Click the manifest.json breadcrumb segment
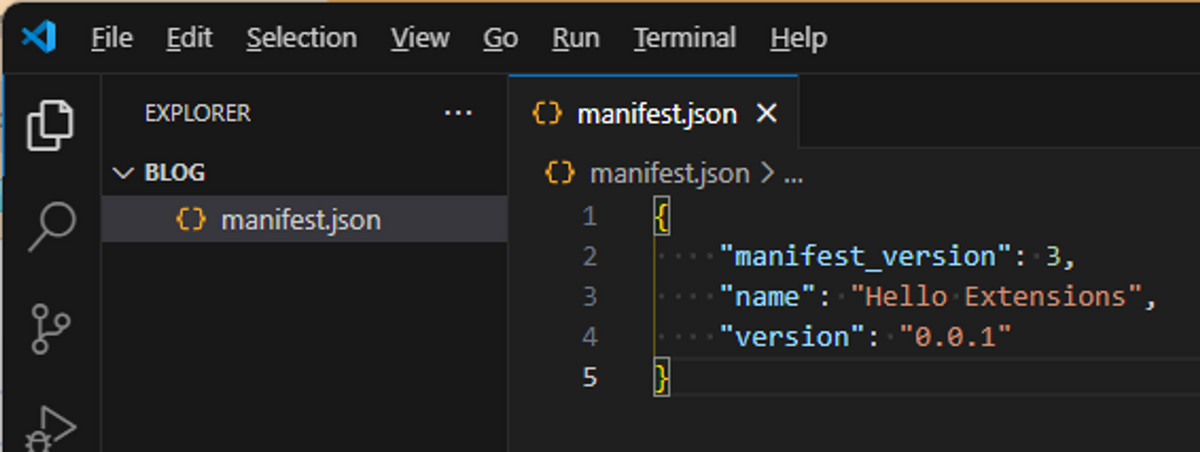 pyautogui.click(x=669, y=173)
